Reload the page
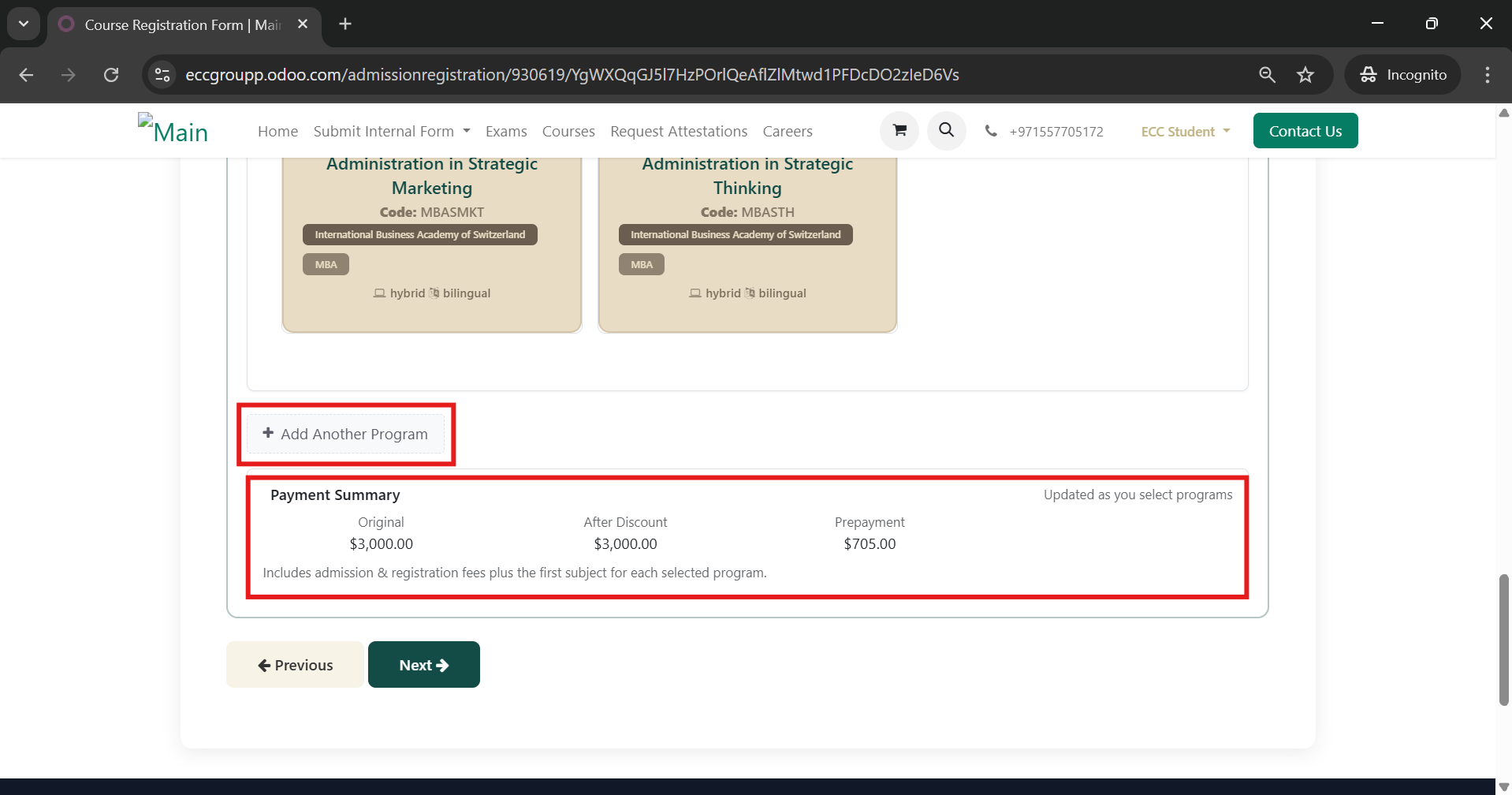Viewport: 1512px width, 795px height. pos(111,75)
